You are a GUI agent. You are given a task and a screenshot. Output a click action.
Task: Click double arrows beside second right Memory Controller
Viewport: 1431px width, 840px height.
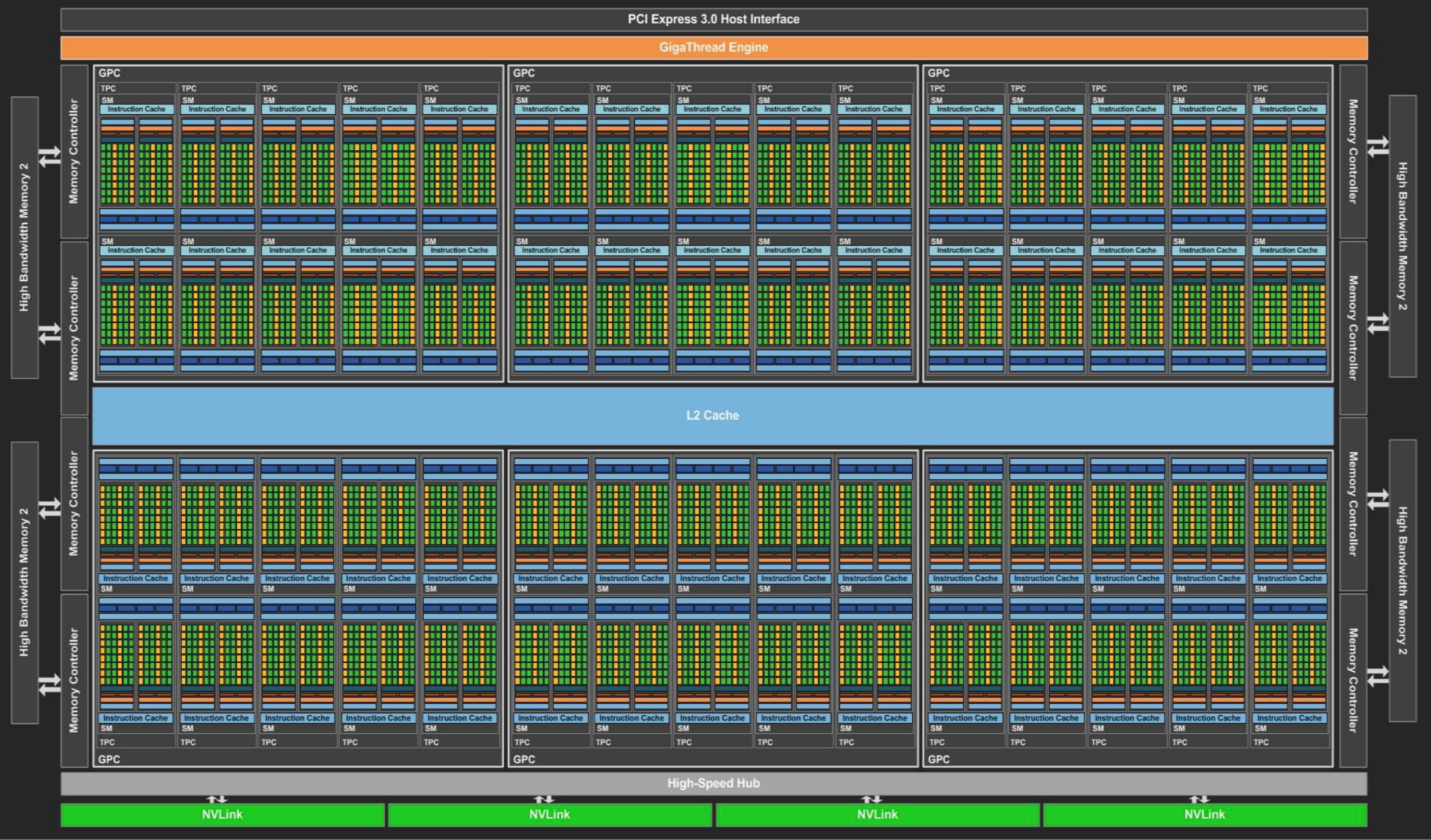tap(1378, 323)
